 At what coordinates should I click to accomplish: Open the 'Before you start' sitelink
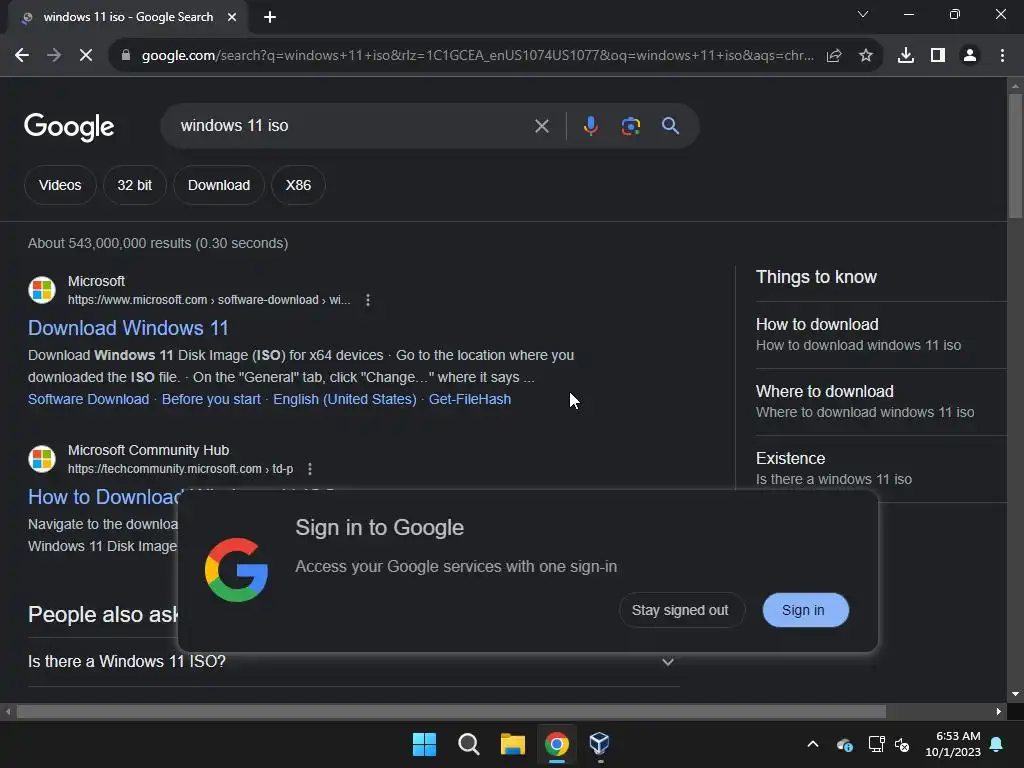(x=211, y=399)
